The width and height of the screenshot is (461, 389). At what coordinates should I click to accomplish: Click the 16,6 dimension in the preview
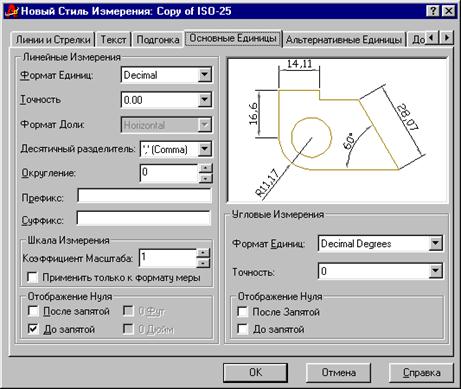point(253,114)
